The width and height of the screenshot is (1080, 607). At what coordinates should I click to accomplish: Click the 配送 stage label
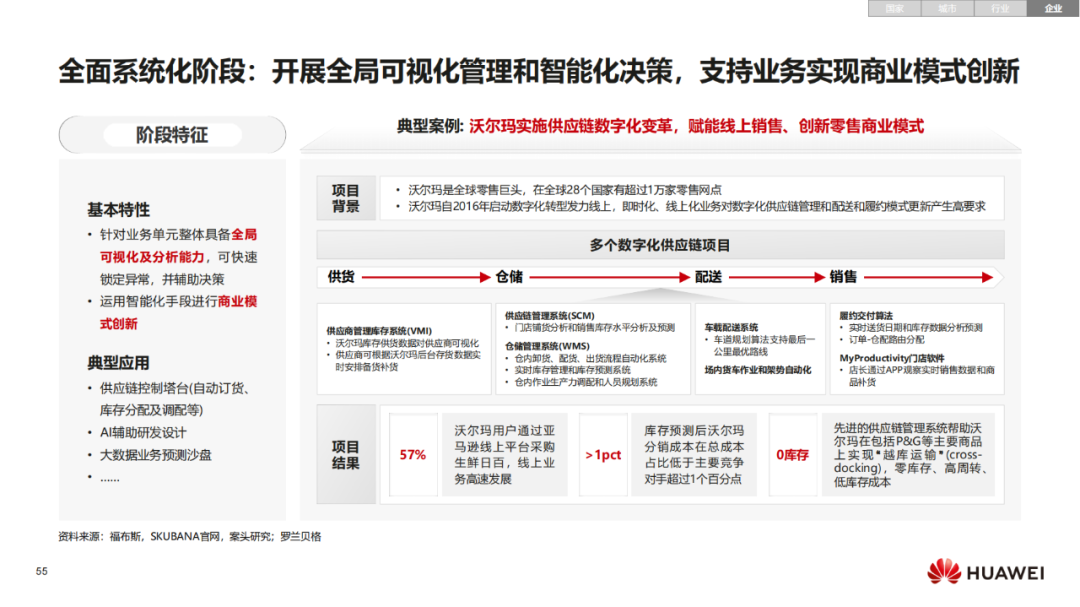tap(708, 277)
